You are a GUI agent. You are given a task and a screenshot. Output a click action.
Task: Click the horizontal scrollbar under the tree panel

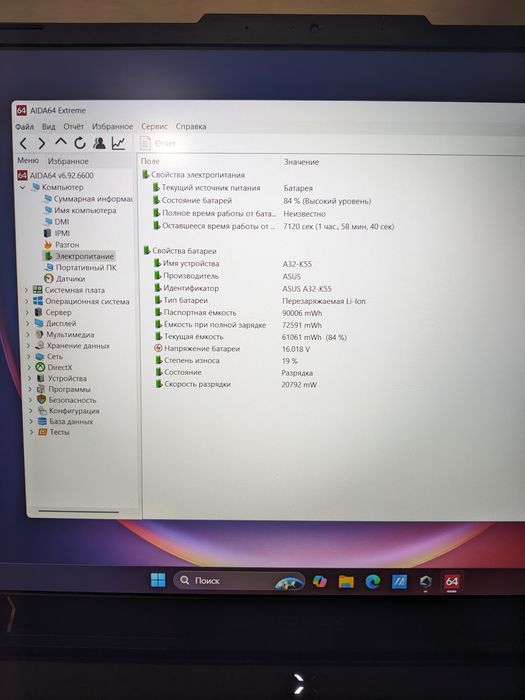(x=79, y=512)
